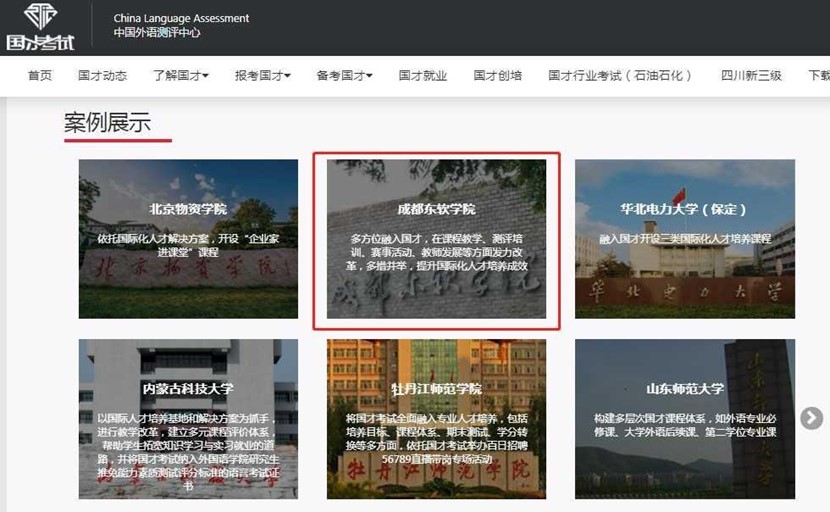Expand the 备考国才 dropdown

[x=344, y=76]
